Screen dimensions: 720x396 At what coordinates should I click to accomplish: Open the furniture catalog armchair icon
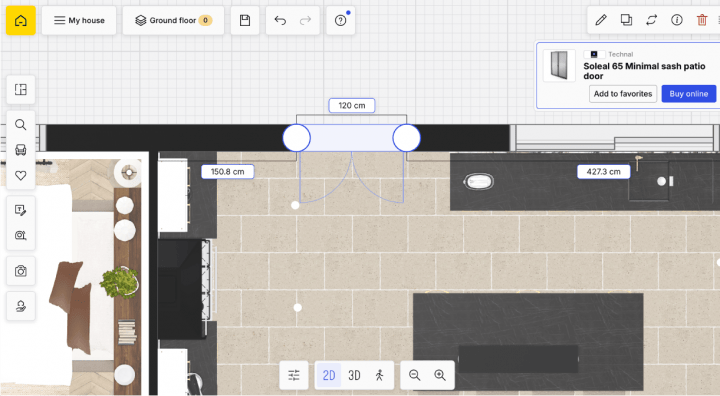coord(21,150)
